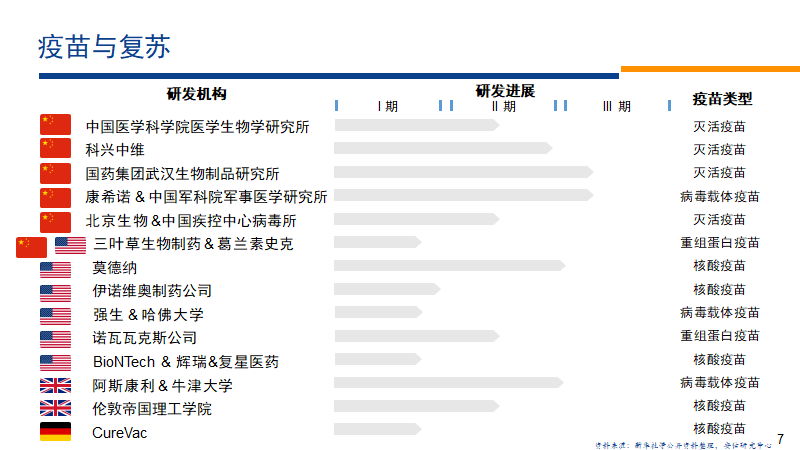Select 北京生物&中国疾控中心病毒所
Viewport: 800px width, 450px height.
[x=191, y=221]
